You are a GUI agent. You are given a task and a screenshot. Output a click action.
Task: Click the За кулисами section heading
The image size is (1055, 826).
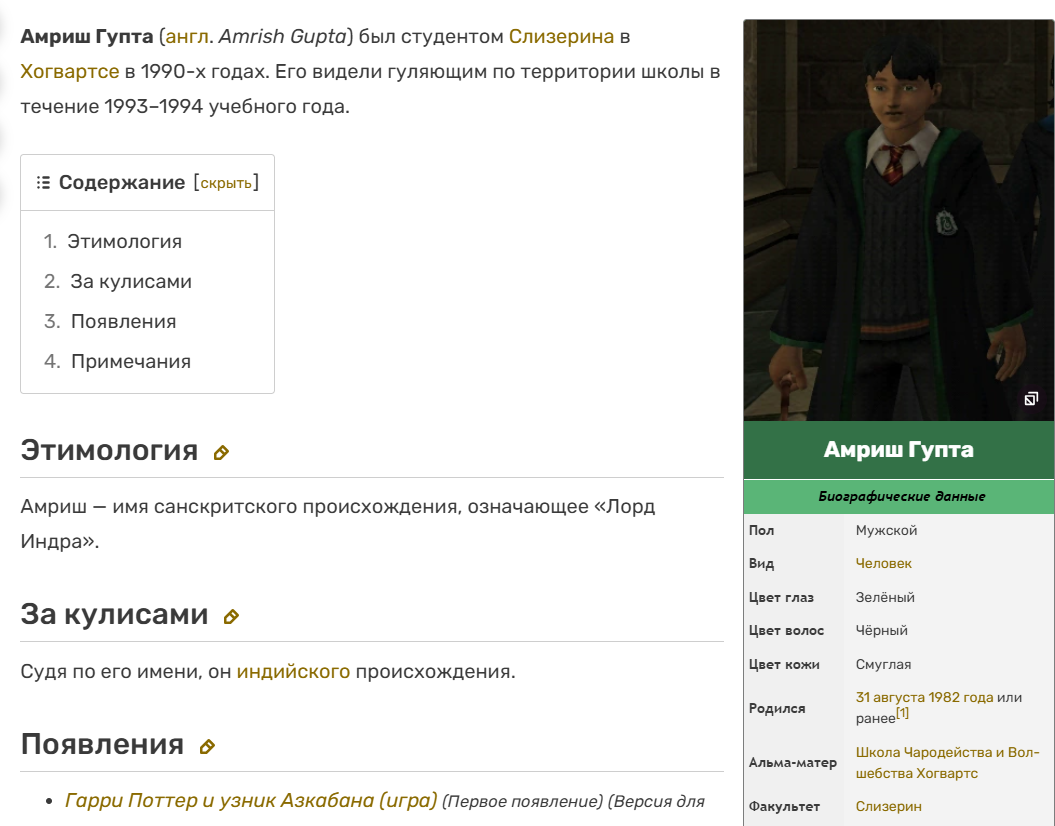114,614
